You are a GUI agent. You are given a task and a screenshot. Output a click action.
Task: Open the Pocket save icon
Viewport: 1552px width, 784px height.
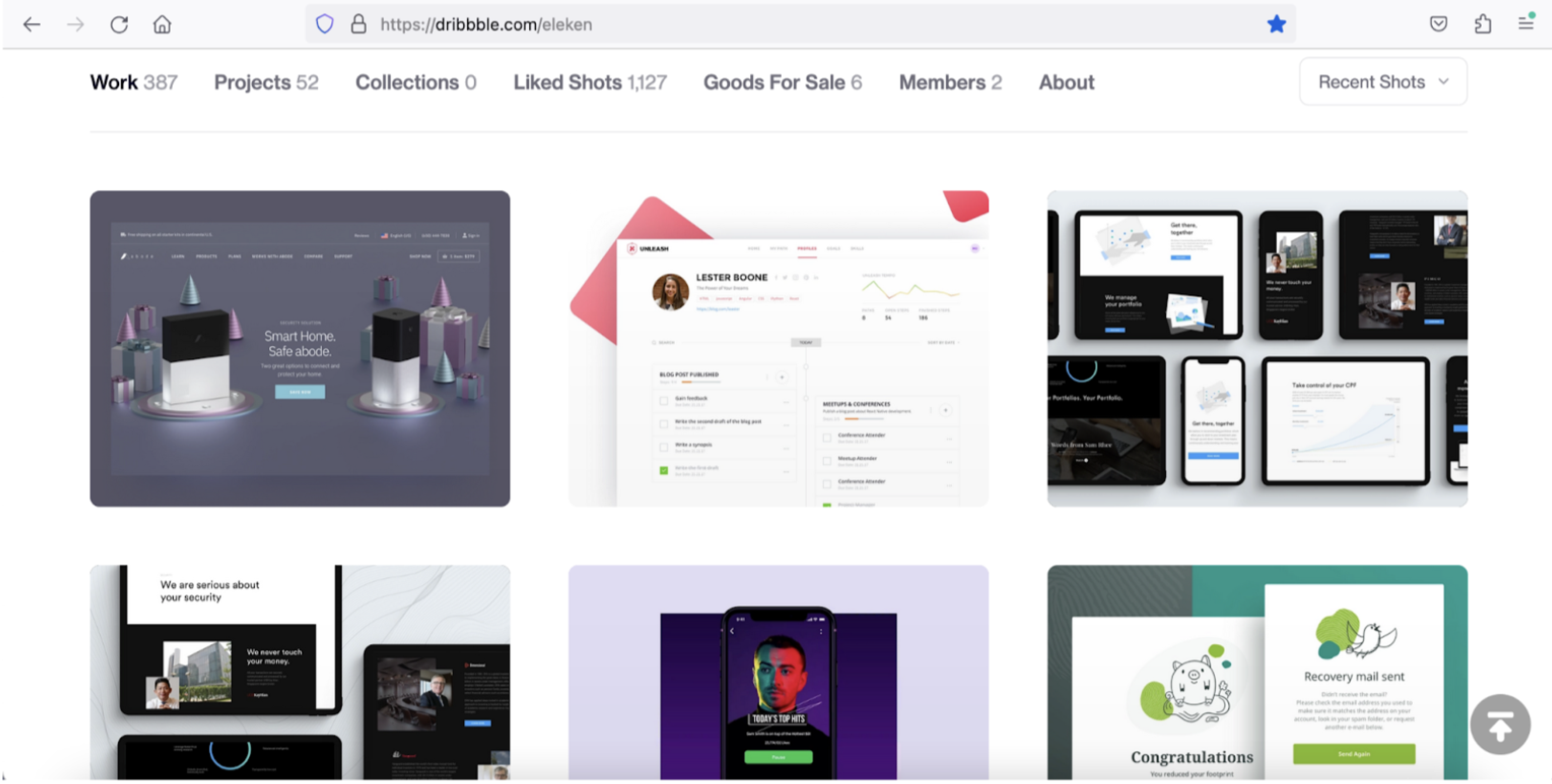coord(1438,24)
